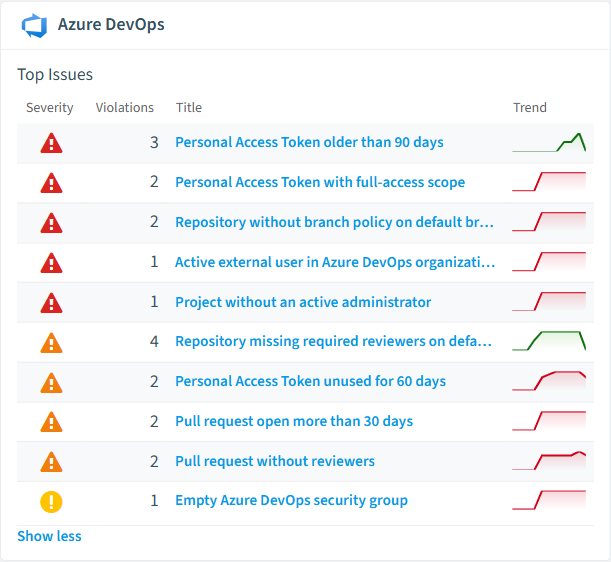Click trend sparkline for empty security group
This screenshot has width=611, height=562.
[x=549, y=500]
